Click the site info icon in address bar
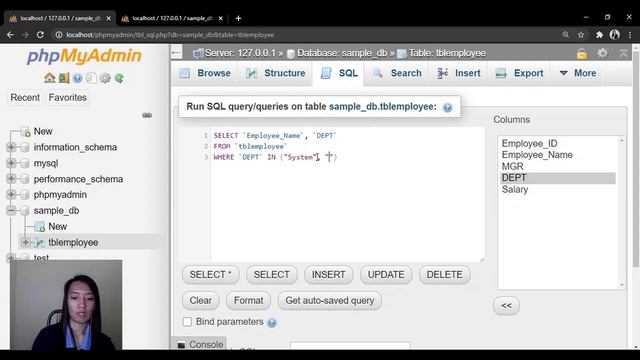 pos(59,35)
